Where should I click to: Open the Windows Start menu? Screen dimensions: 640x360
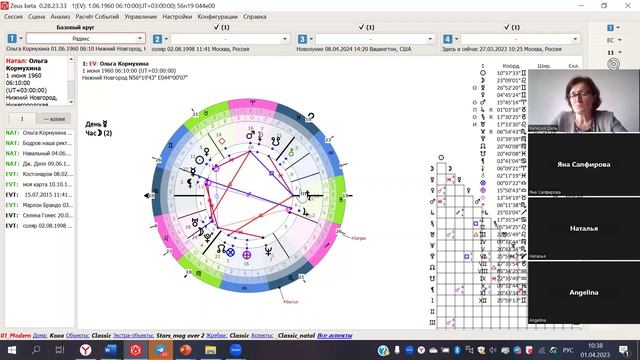12,350
